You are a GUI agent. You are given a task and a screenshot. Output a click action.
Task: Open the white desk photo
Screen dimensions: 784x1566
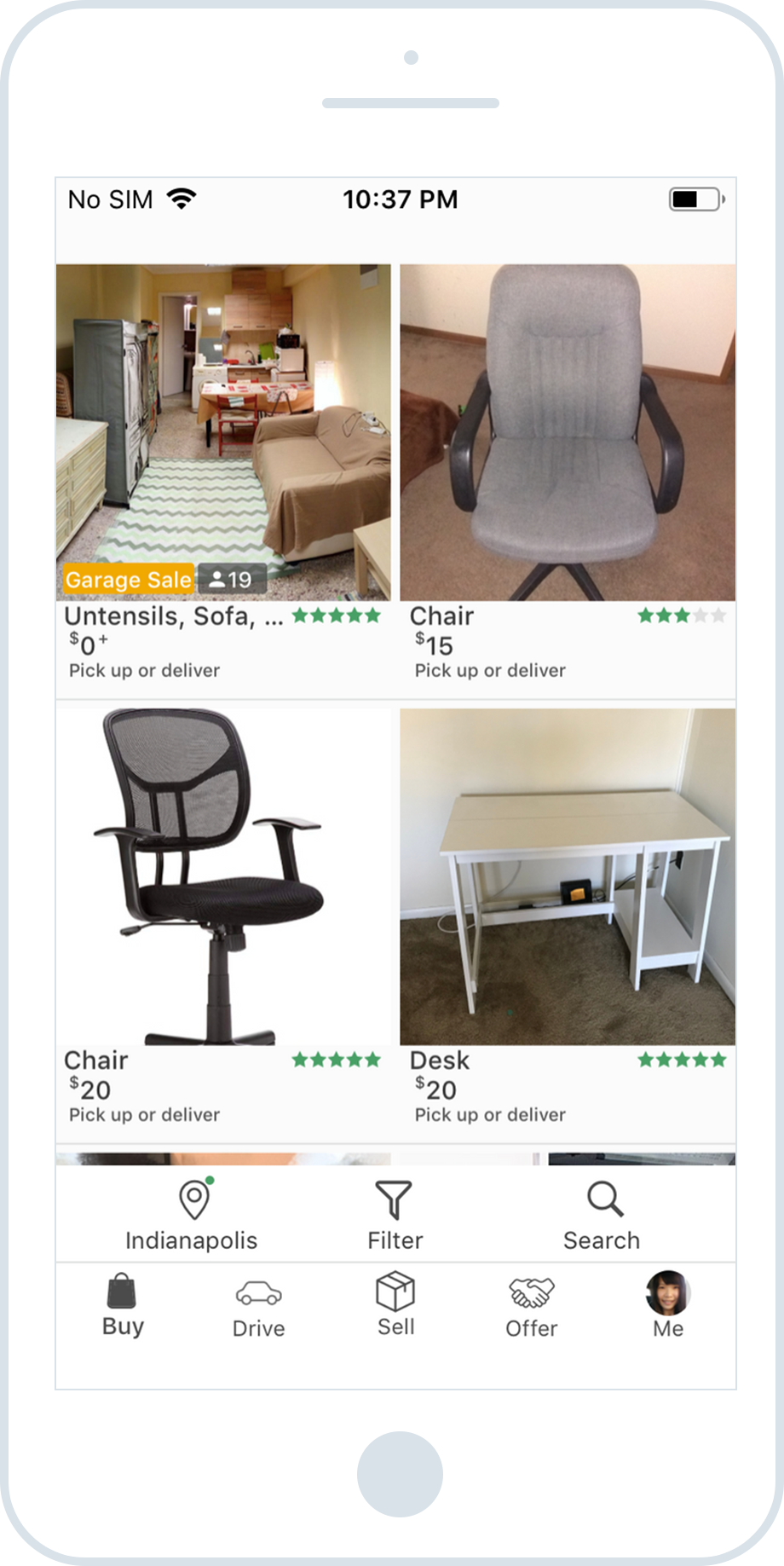pos(568,876)
